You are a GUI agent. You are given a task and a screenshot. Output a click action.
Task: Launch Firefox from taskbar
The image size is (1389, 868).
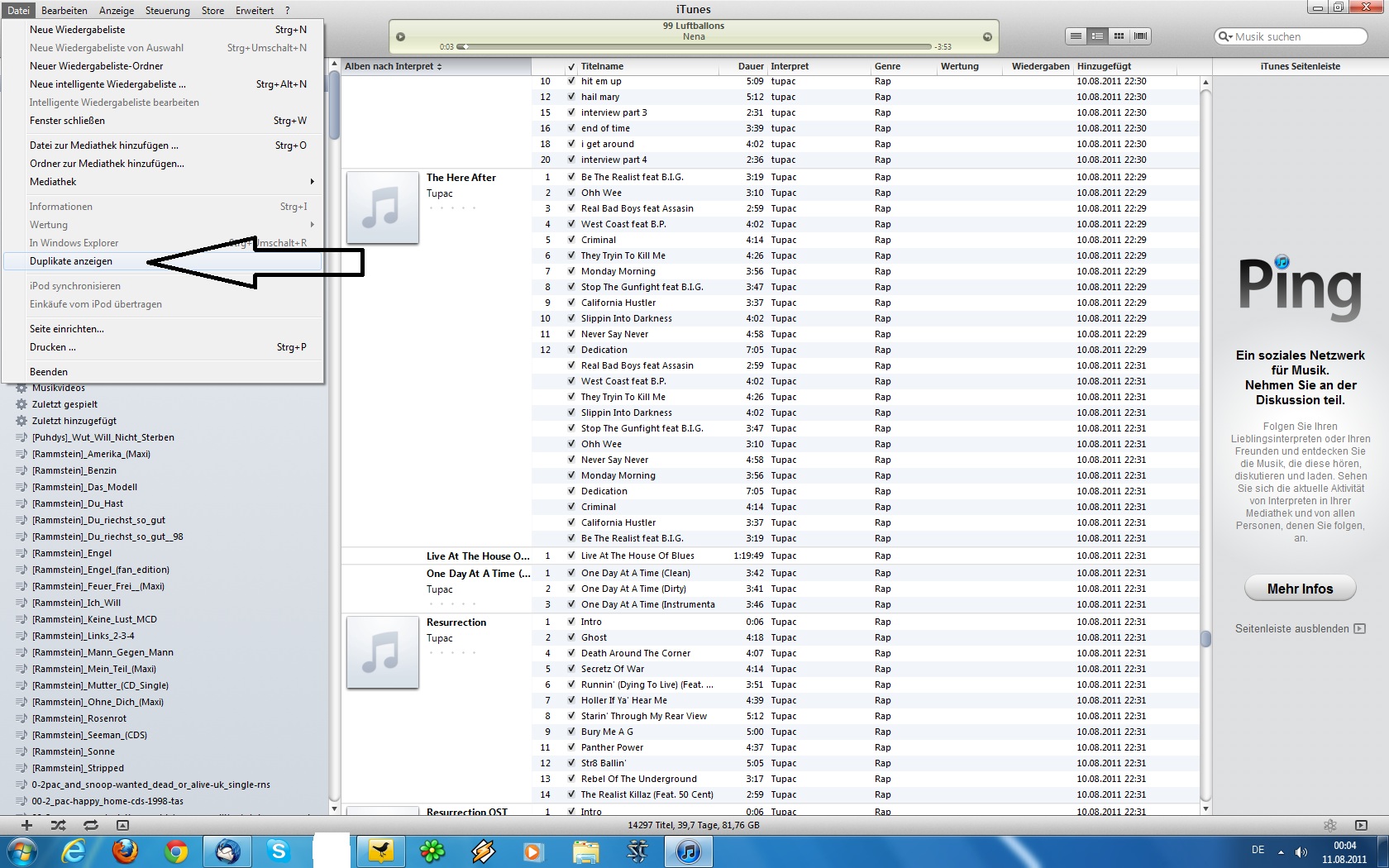point(125,851)
